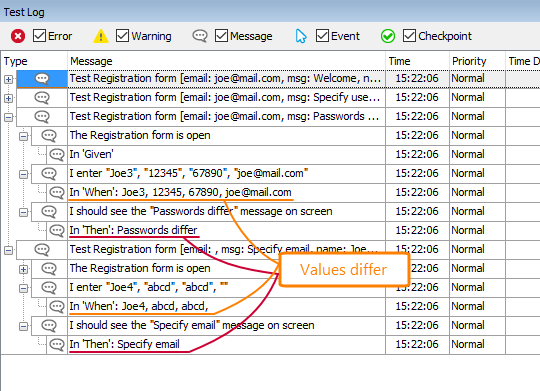Click message icon of 'I enter "Joe4"' row
This screenshot has width=540, height=391.
49,288
